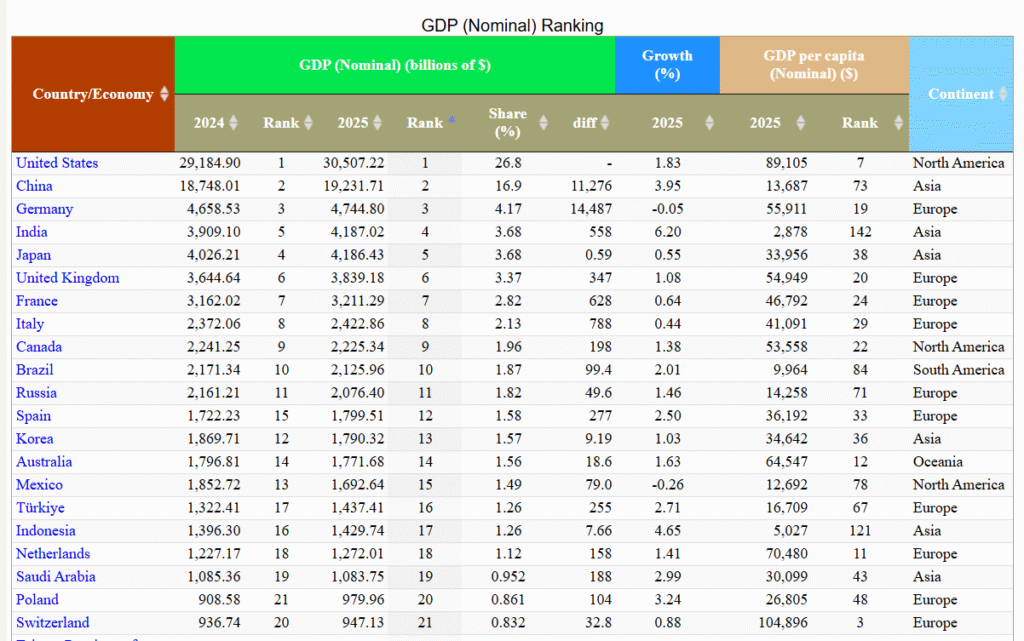Open the Russia country link

point(36,393)
